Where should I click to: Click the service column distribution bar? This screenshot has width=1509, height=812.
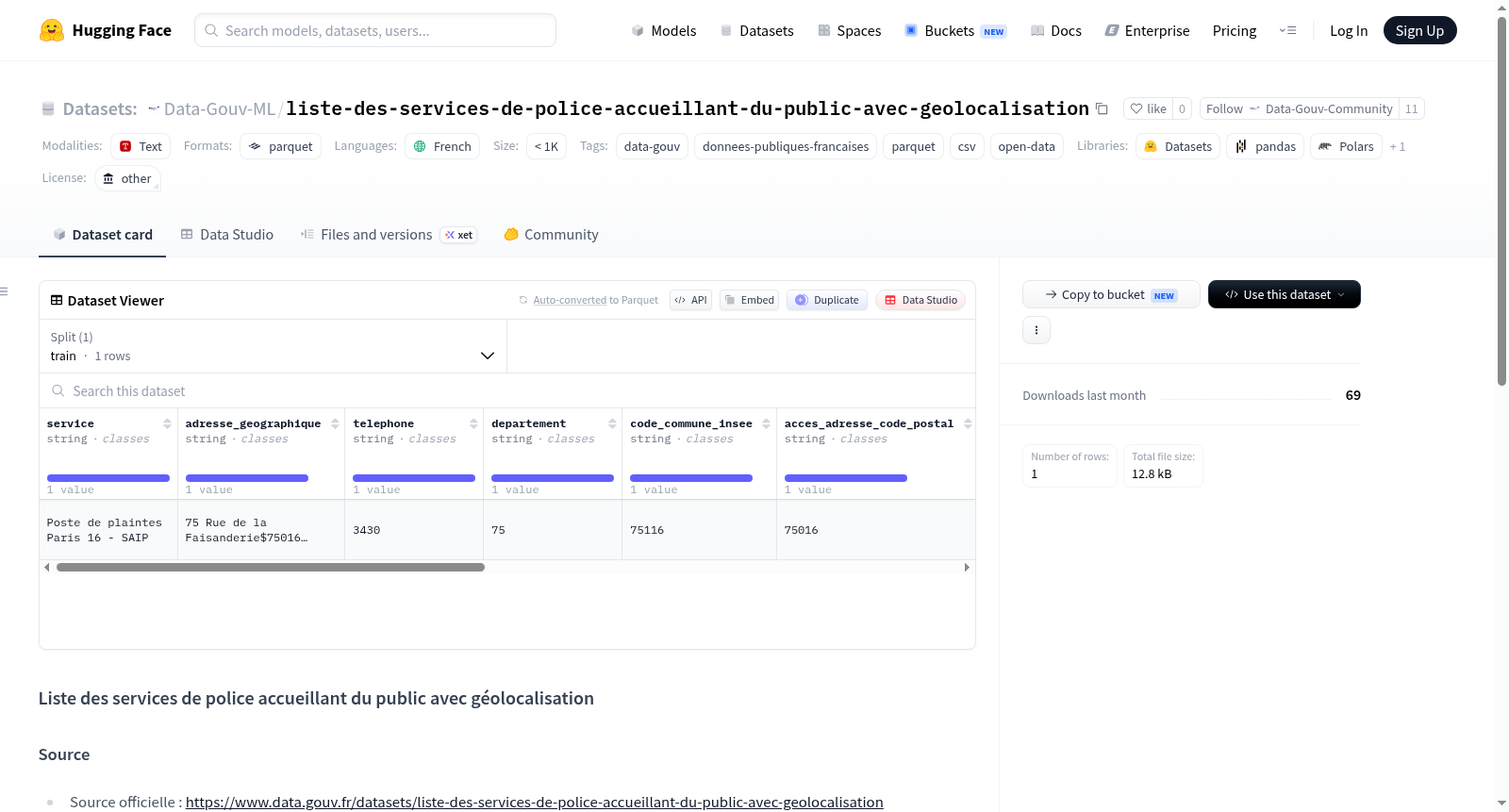point(108,478)
